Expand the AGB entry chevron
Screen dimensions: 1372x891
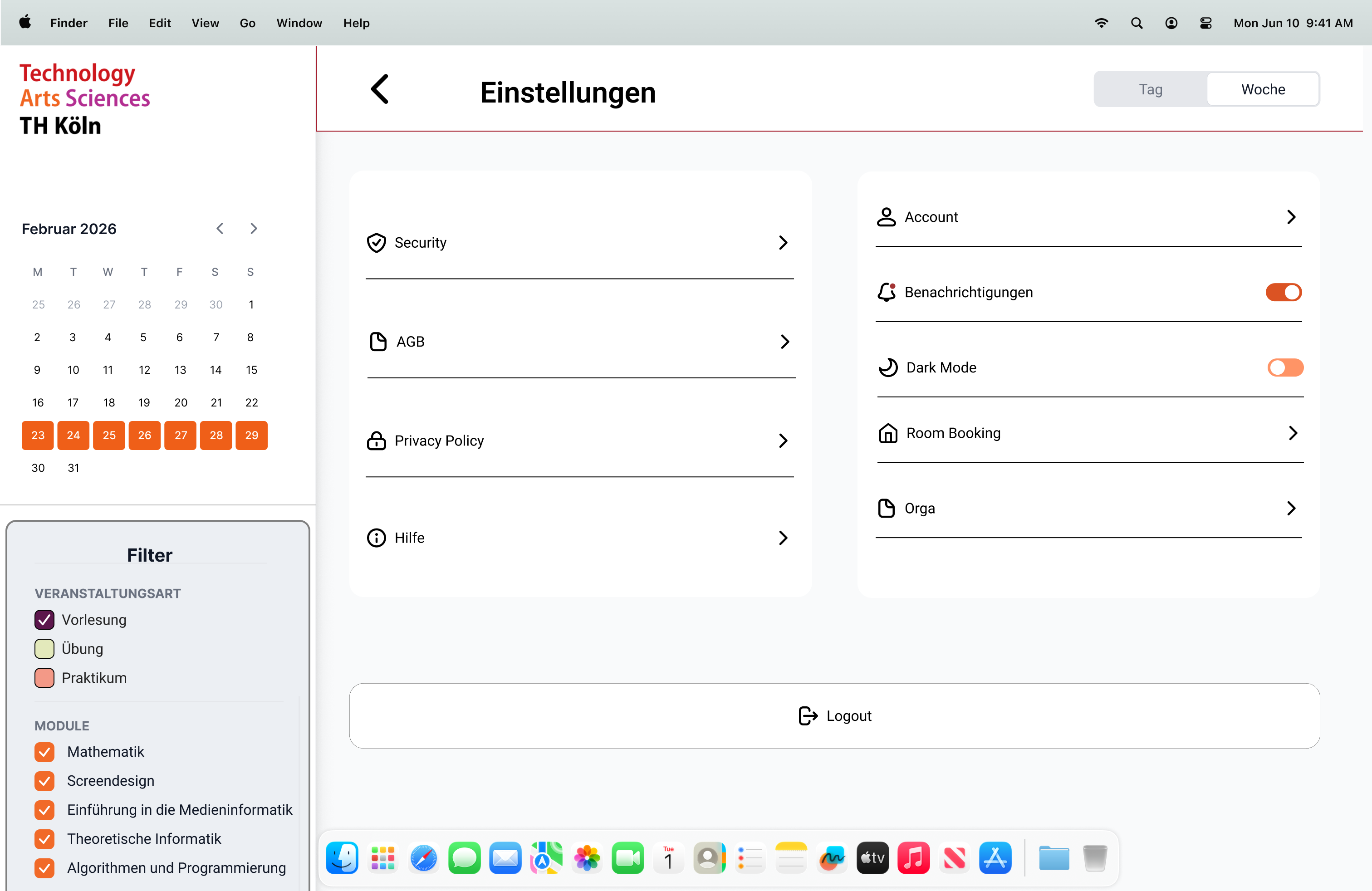click(784, 342)
